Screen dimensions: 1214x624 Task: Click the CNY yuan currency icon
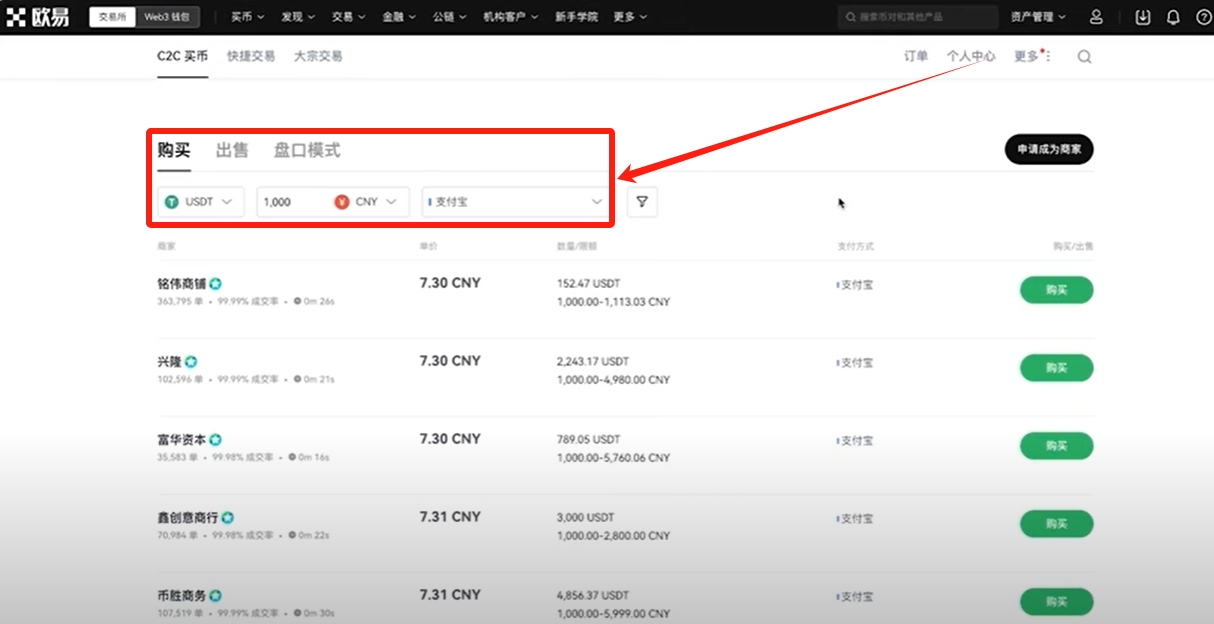click(342, 202)
